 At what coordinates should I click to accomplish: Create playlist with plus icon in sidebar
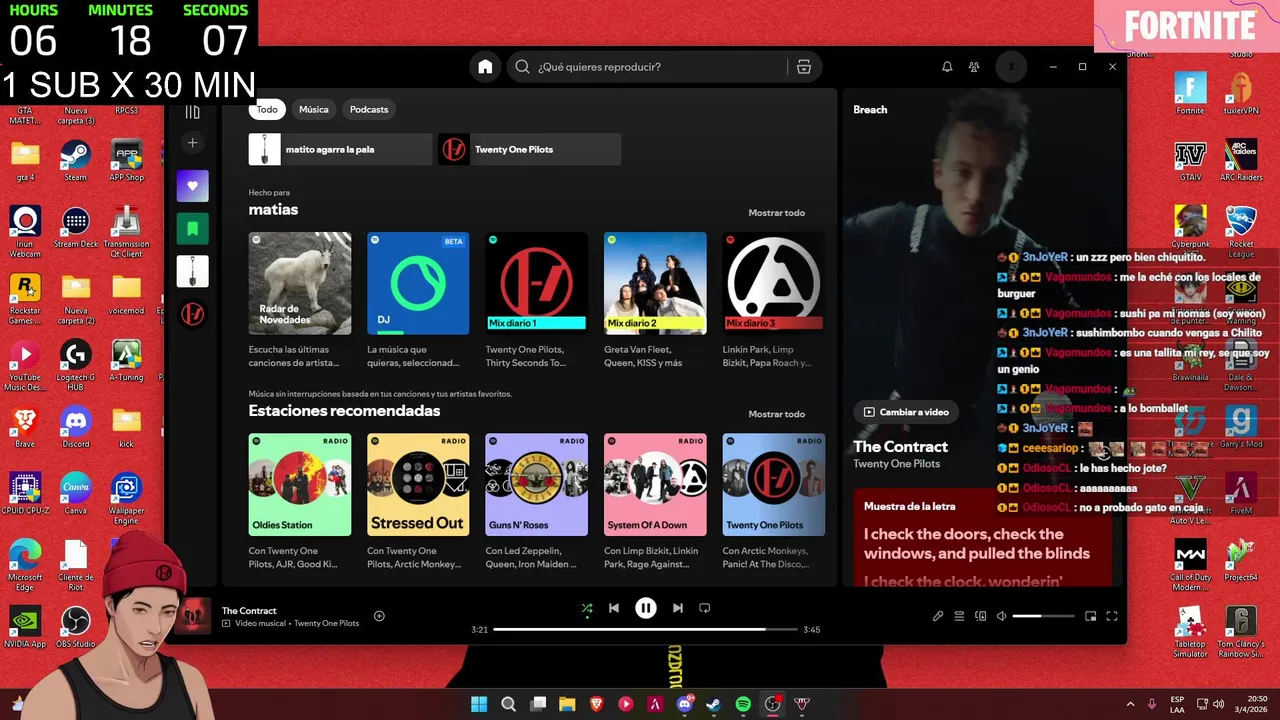(x=193, y=143)
